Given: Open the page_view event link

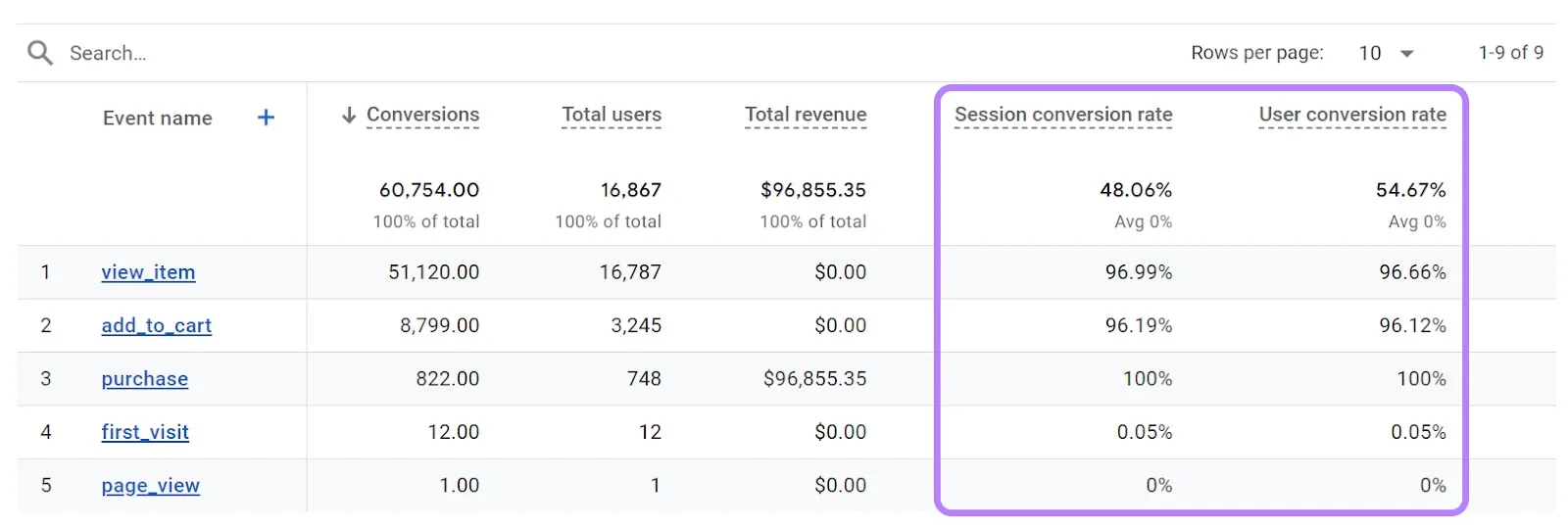Looking at the screenshot, I should 151,486.
